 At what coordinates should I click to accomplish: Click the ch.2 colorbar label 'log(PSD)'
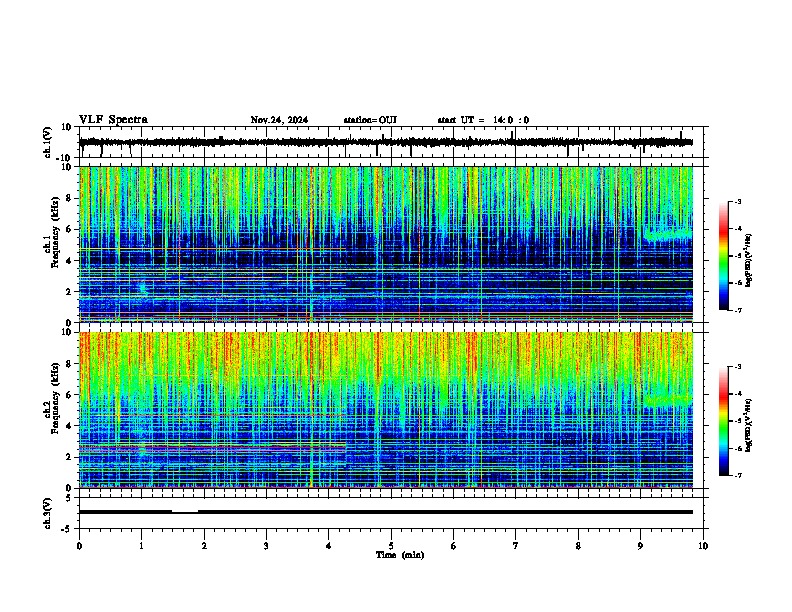pyautogui.click(x=748, y=426)
